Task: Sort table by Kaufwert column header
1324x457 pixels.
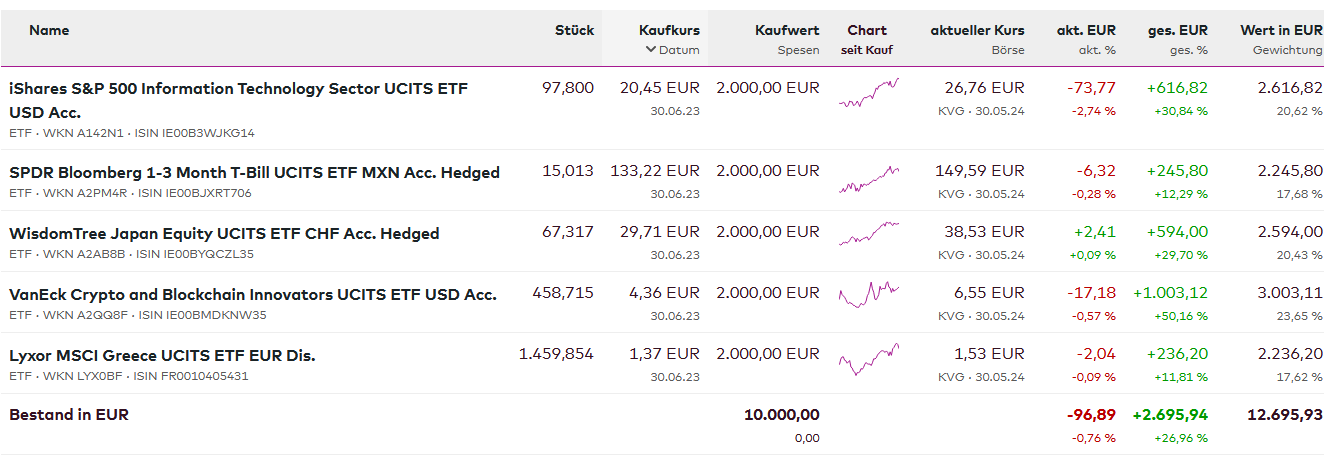Action: (x=787, y=30)
